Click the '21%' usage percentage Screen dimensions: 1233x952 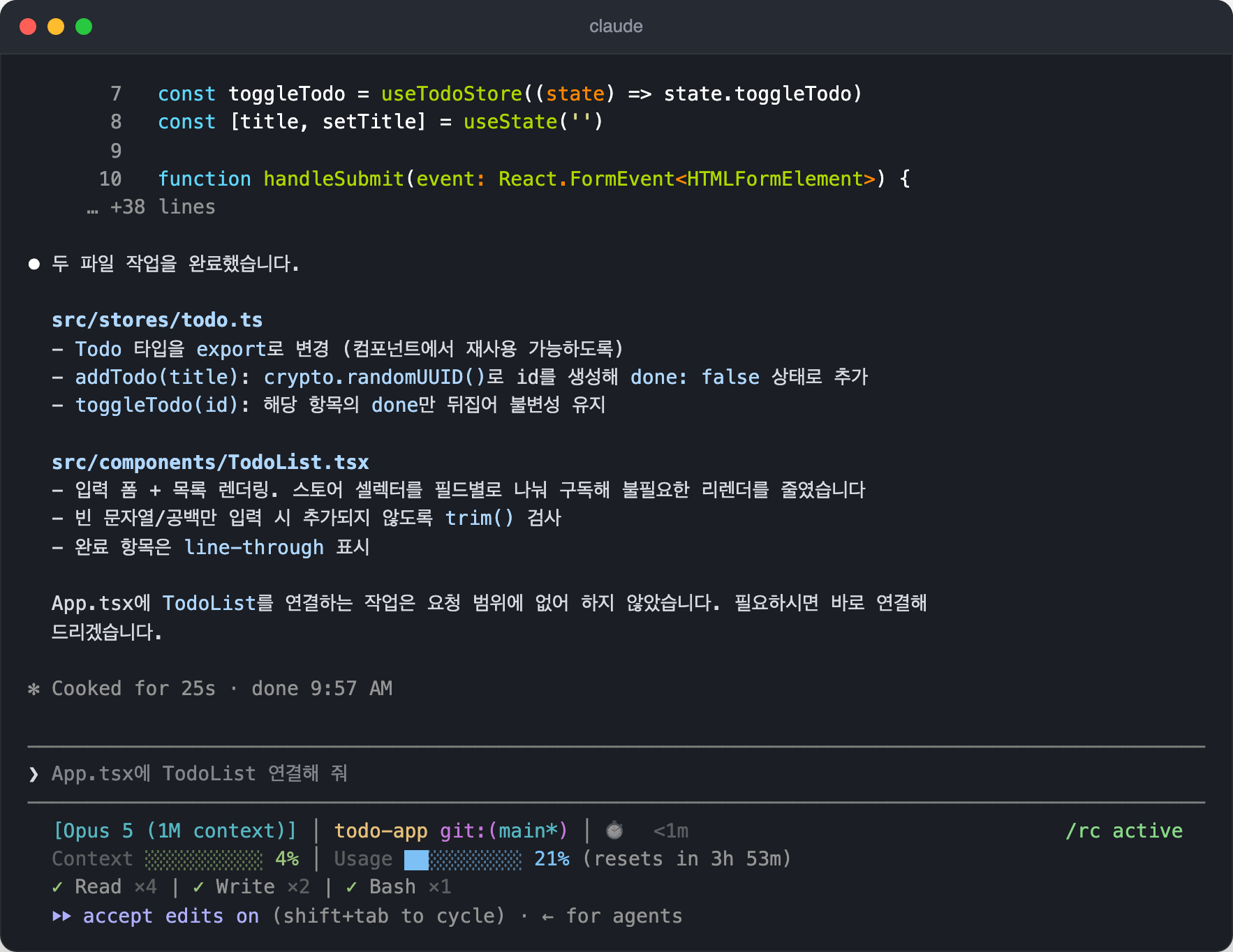(552, 859)
